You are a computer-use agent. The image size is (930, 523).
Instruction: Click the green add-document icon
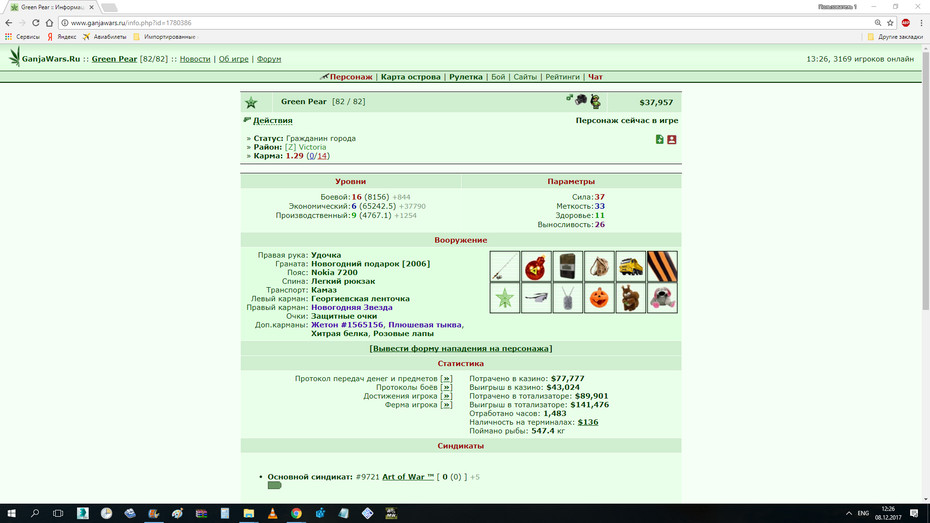click(660, 139)
